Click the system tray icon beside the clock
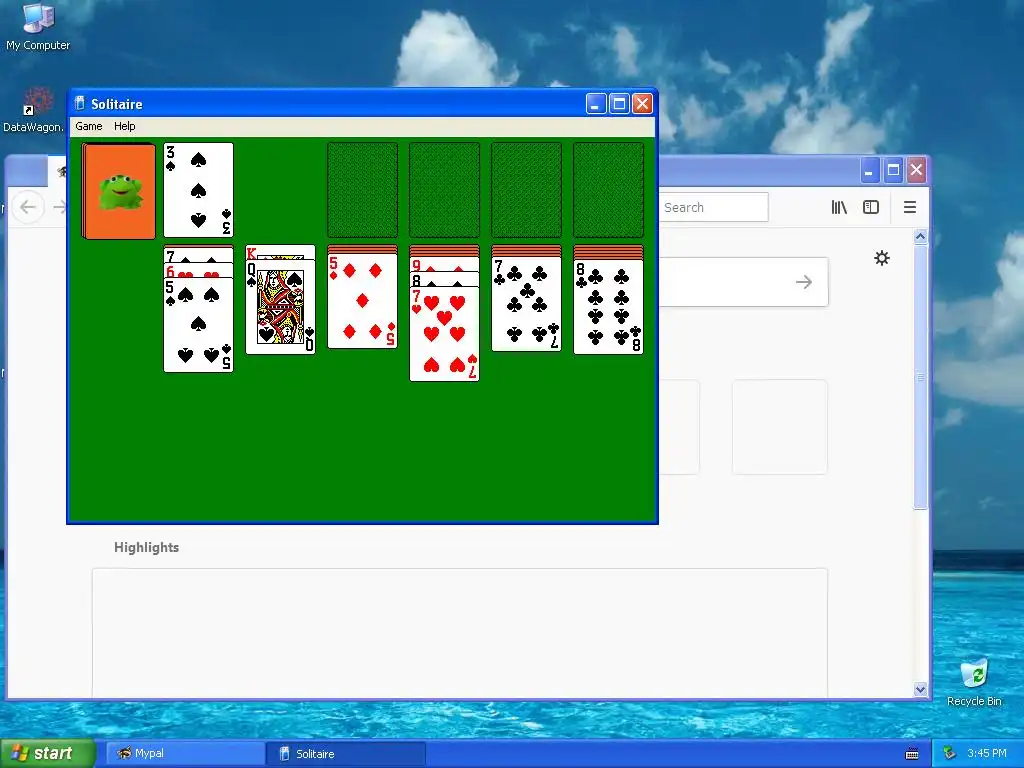 pos(950,754)
